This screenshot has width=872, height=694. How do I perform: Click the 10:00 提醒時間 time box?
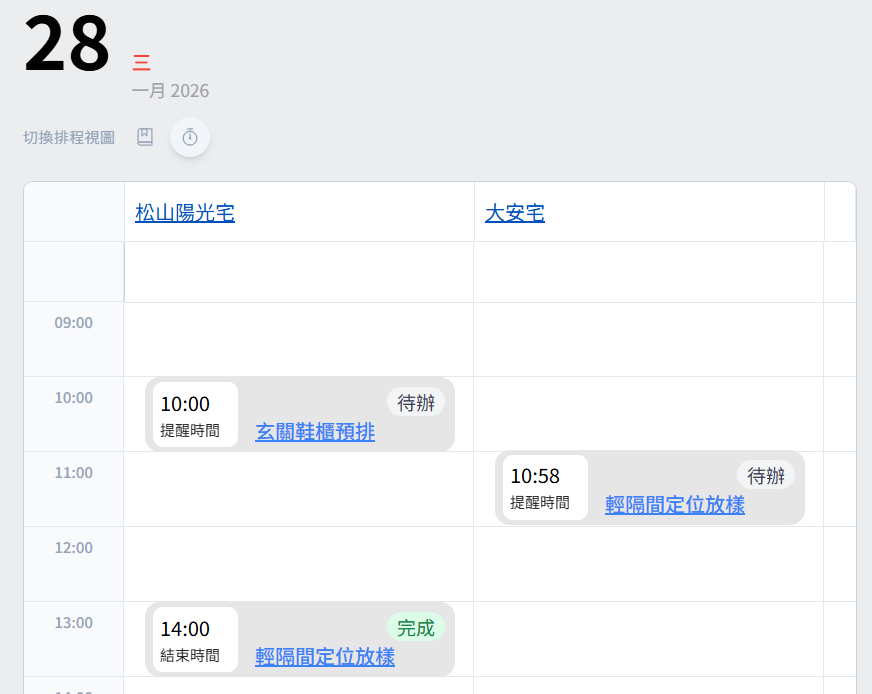pyautogui.click(x=195, y=415)
